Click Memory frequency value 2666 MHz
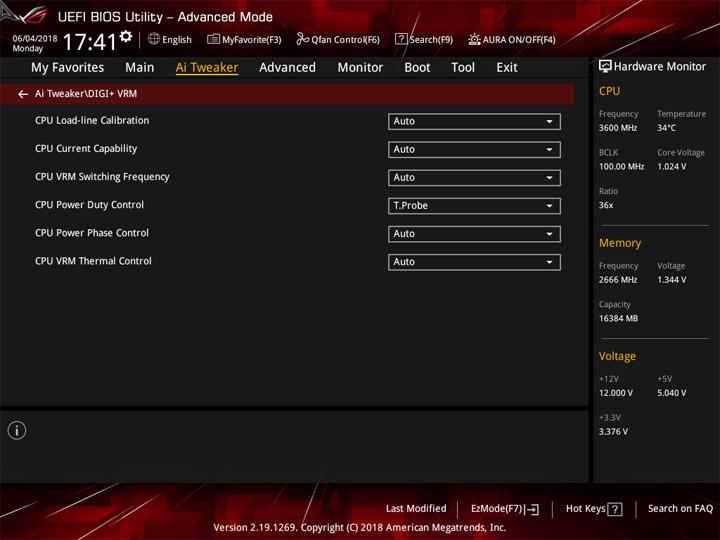This screenshot has height=540, width=720. point(618,280)
